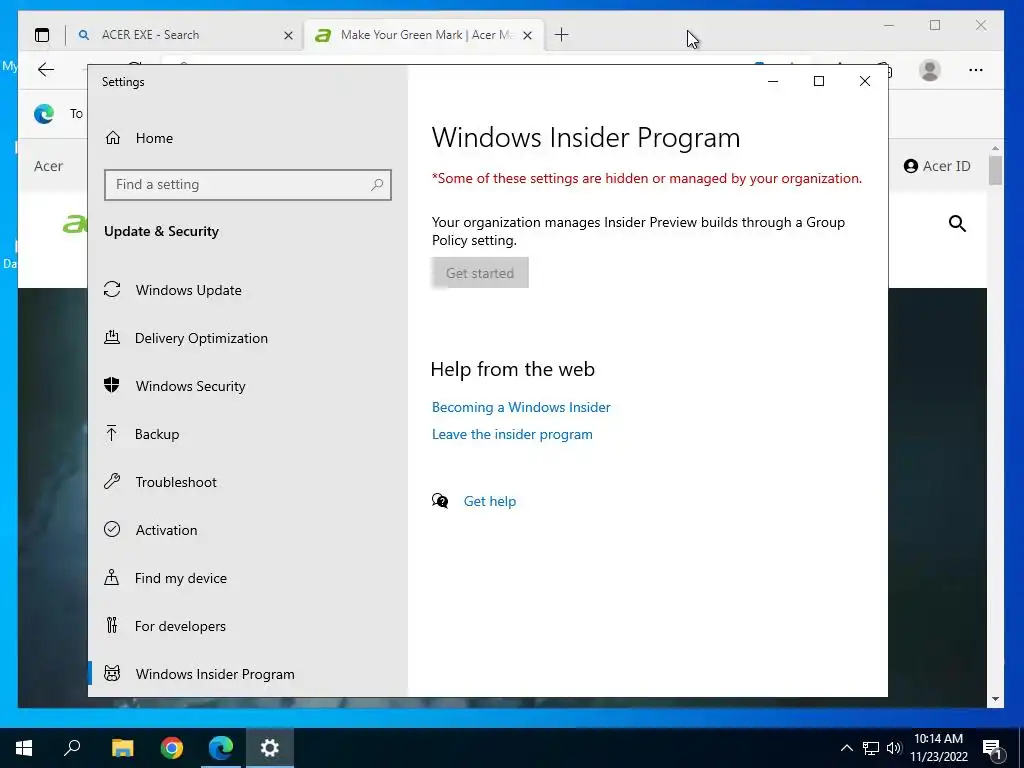
Task: Click the Windows Insider Program cat icon
Action: click(x=112, y=673)
